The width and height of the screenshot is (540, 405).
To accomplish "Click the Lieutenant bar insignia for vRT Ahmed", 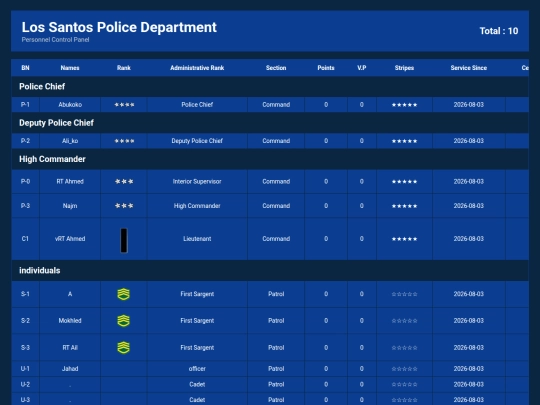I will 124,240.
